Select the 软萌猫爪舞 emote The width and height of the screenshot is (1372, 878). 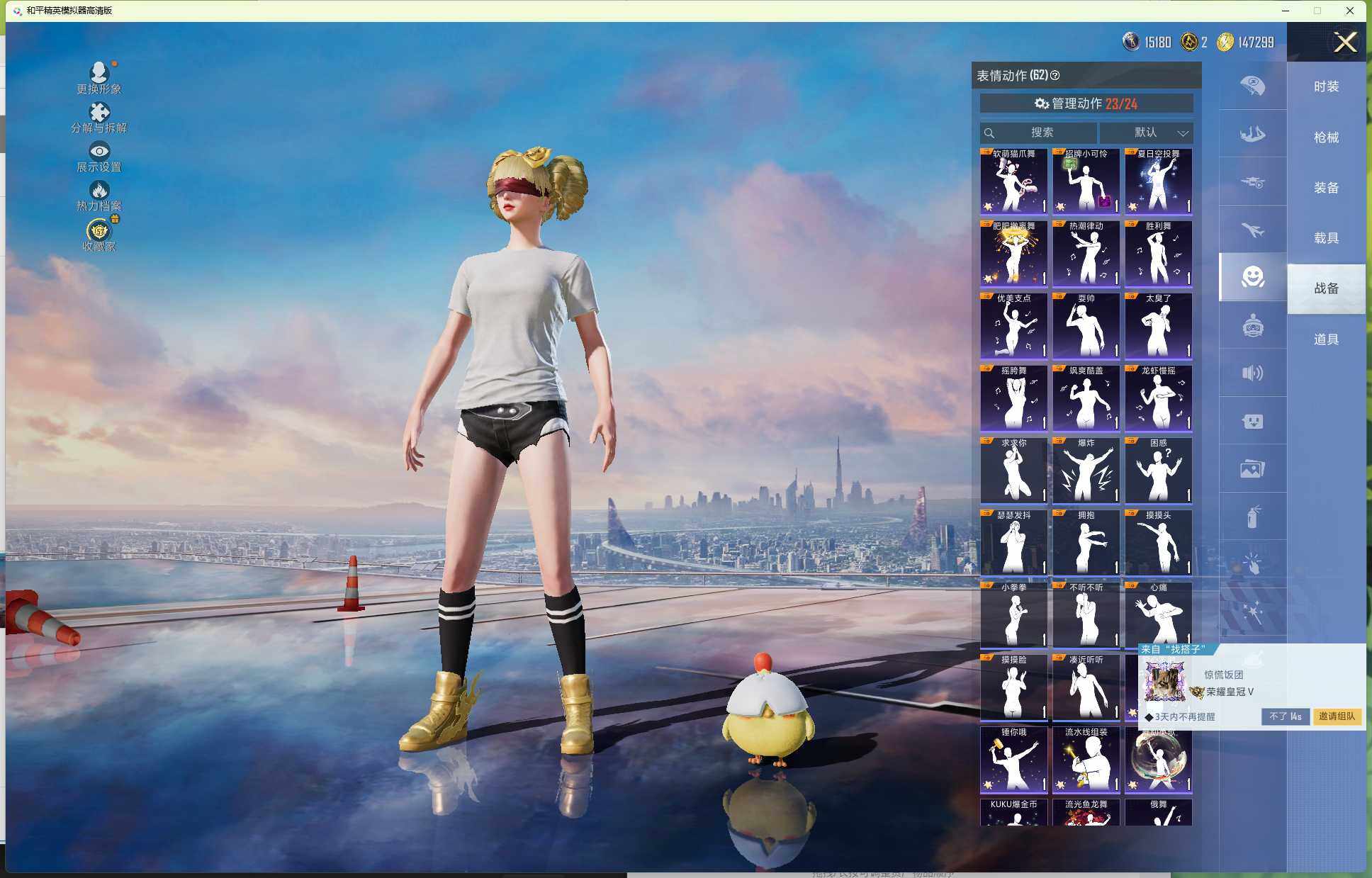pyautogui.click(x=1013, y=181)
